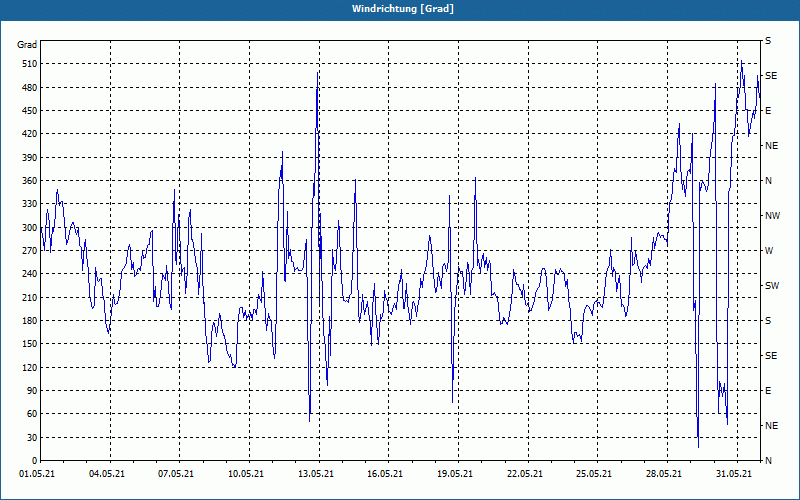Viewport: 800px width, 500px height.
Task: Select the y-axis value "180"
Action: pyautogui.click(x=29, y=320)
